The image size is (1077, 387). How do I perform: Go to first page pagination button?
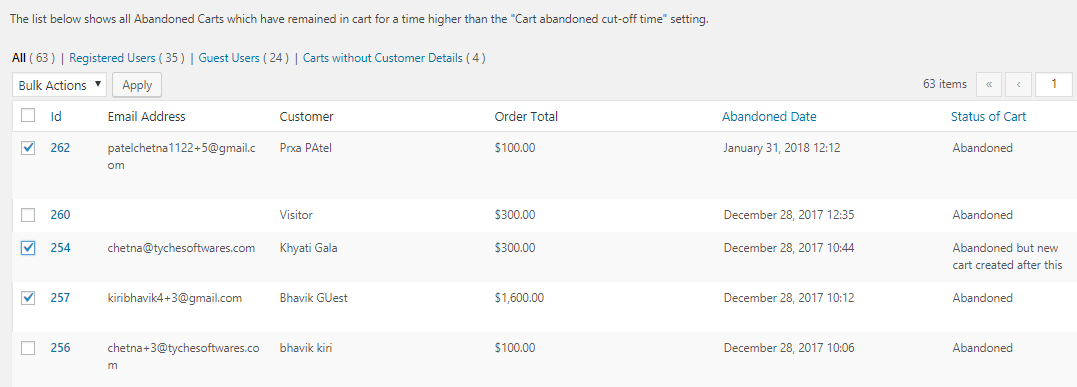coord(988,85)
